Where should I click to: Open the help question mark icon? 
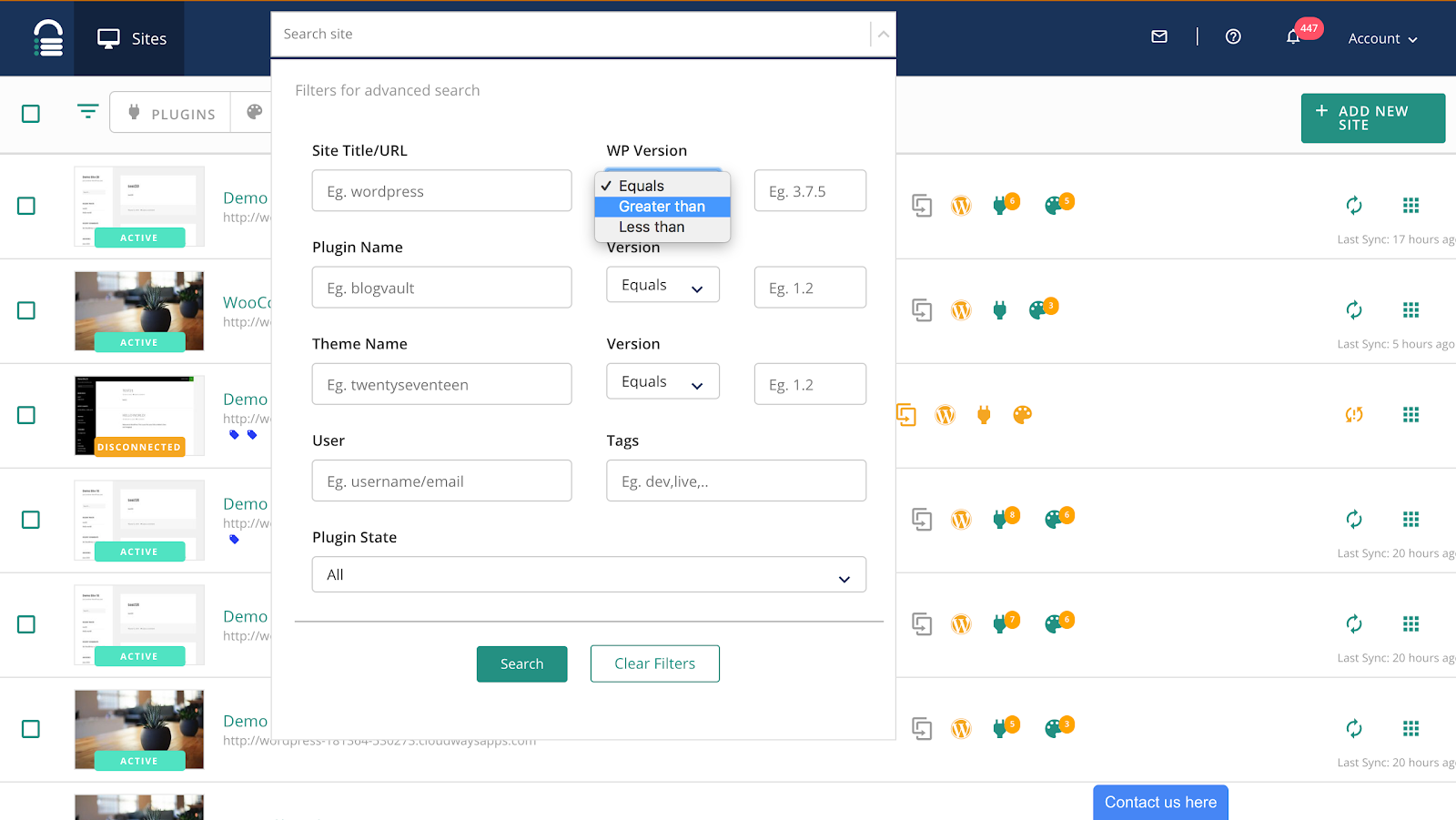tap(1233, 36)
